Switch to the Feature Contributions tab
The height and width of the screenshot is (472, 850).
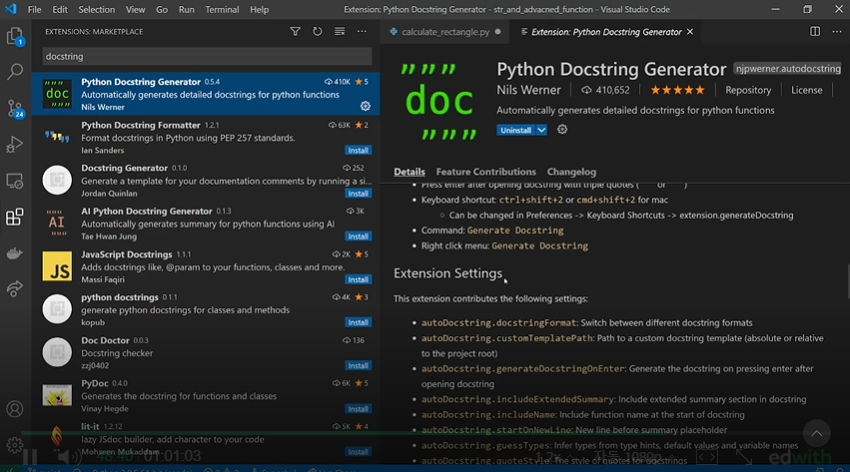coord(486,172)
